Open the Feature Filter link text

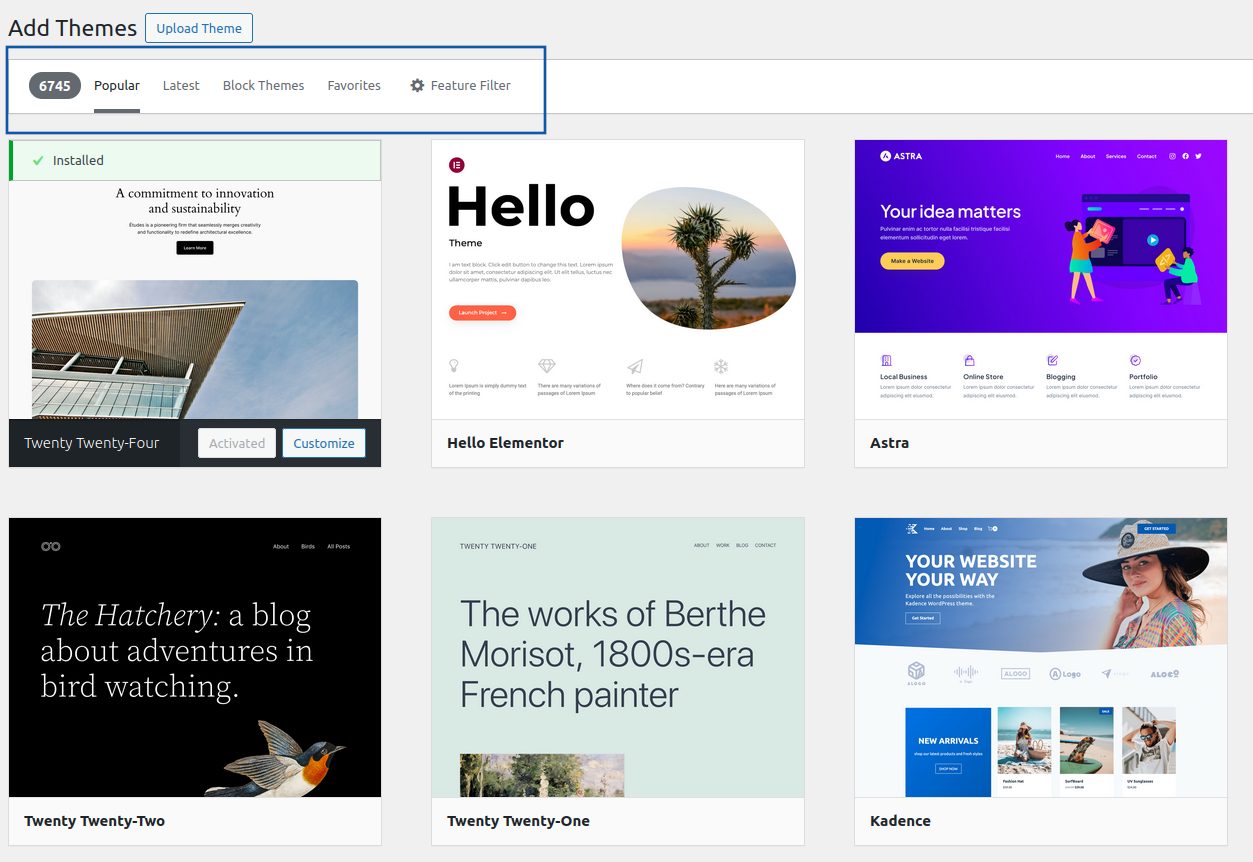[471, 85]
